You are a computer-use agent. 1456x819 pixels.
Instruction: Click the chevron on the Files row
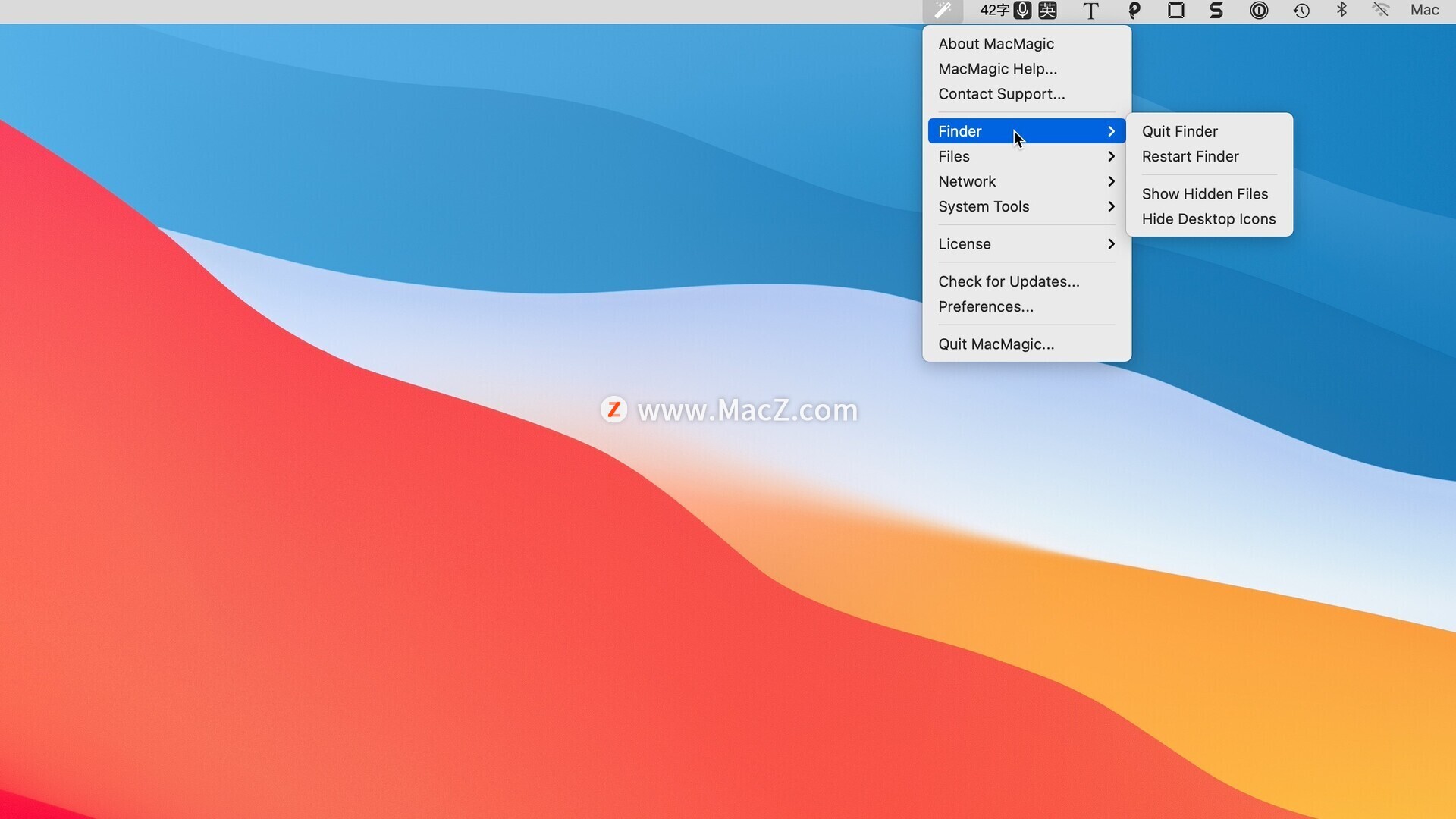1111,156
